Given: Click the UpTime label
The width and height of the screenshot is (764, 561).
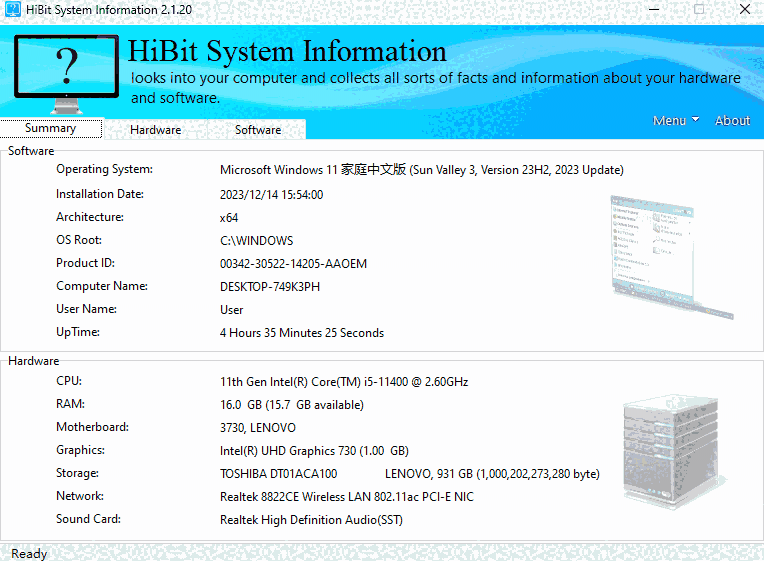Looking at the screenshot, I should tap(78, 332).
